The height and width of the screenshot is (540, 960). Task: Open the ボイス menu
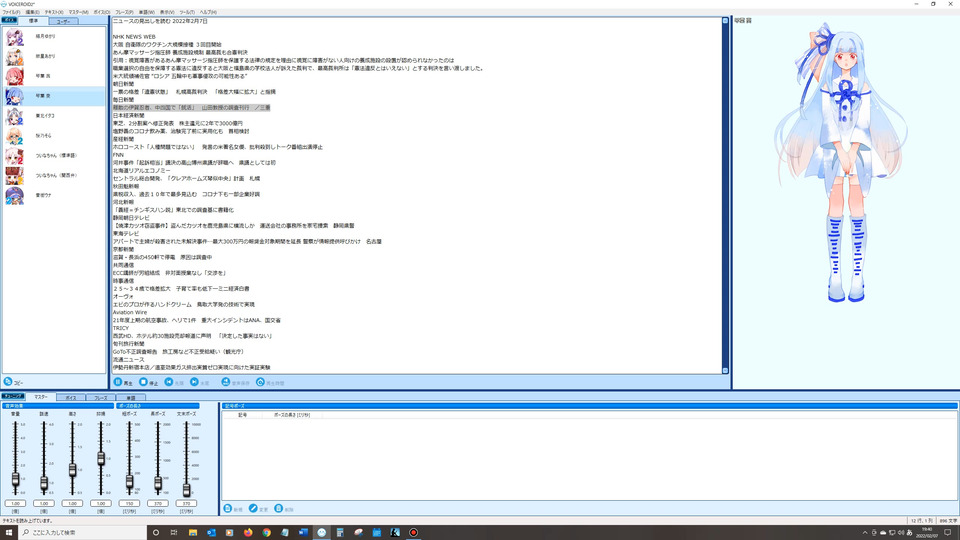click(x=102, y=12)
